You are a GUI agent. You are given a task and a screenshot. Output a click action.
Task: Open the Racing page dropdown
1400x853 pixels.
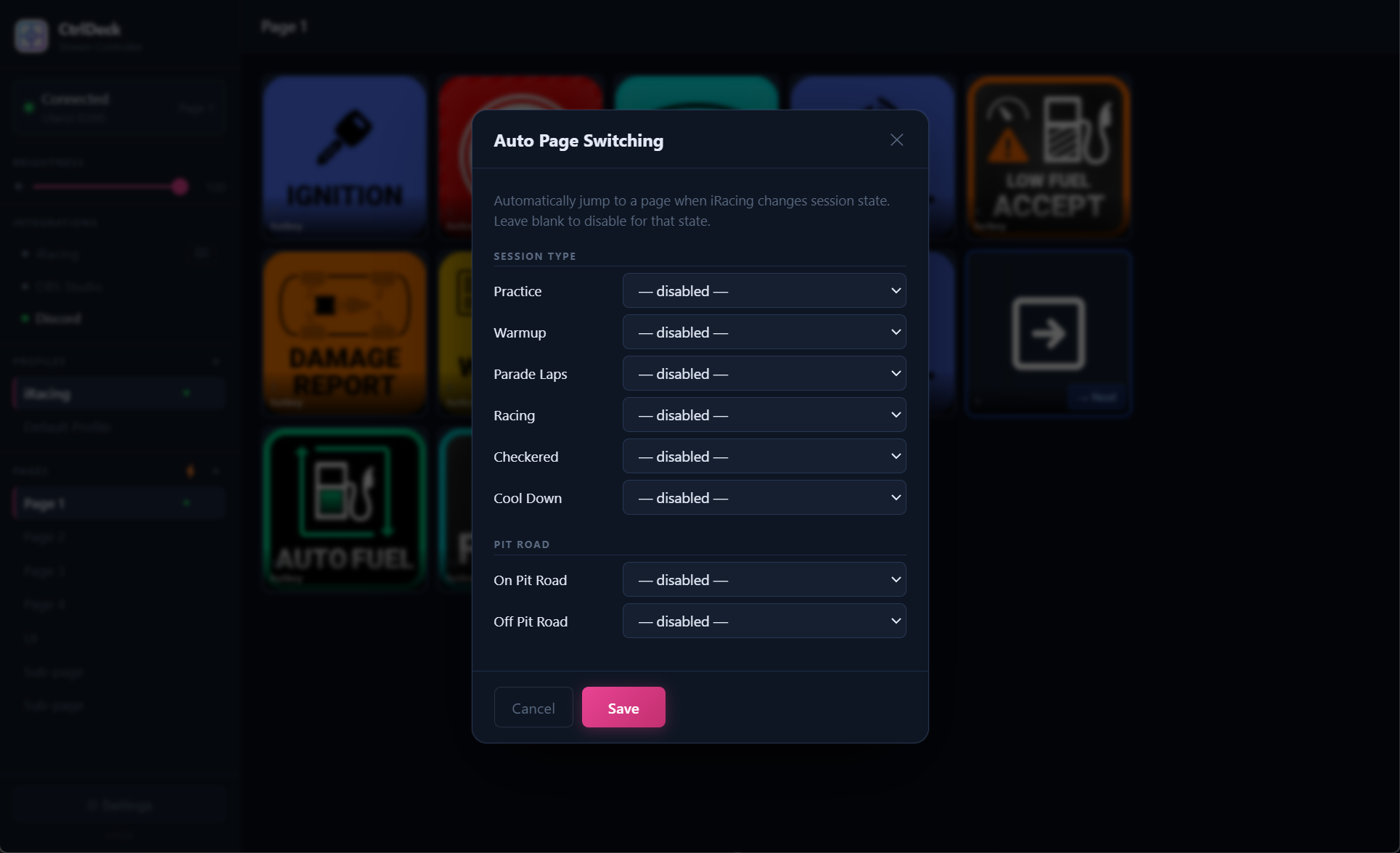(764, 415)
